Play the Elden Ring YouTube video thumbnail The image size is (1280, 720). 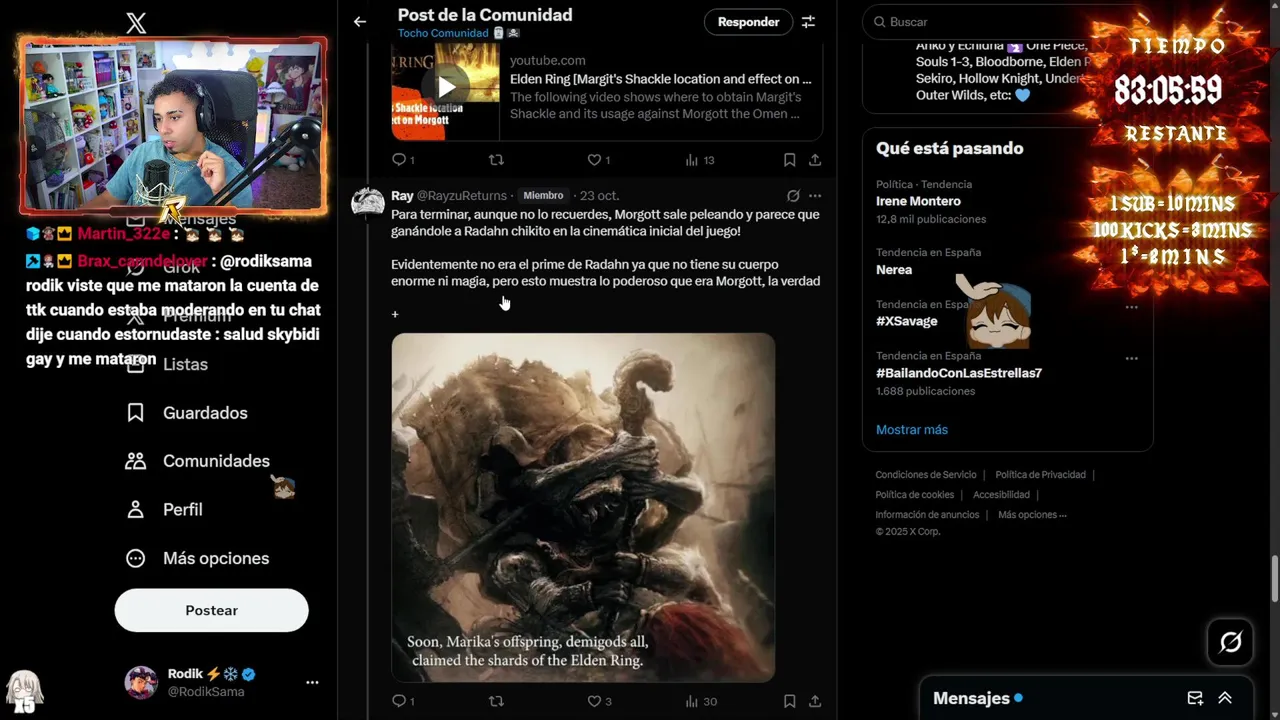(446, 88)
